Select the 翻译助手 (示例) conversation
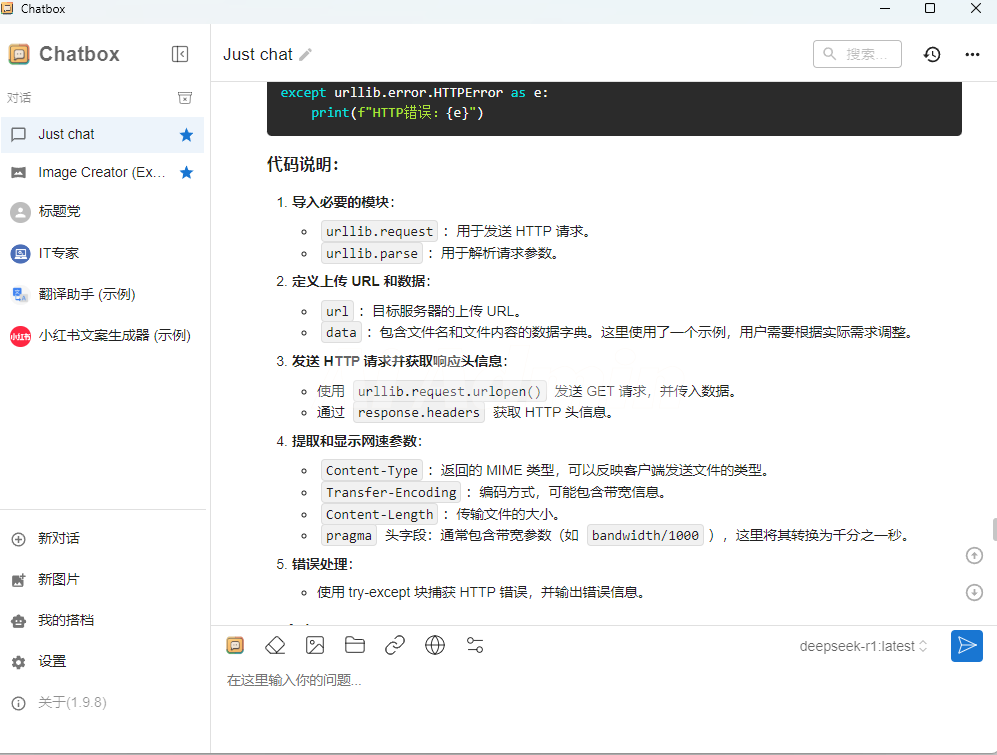 coord(86,294)
